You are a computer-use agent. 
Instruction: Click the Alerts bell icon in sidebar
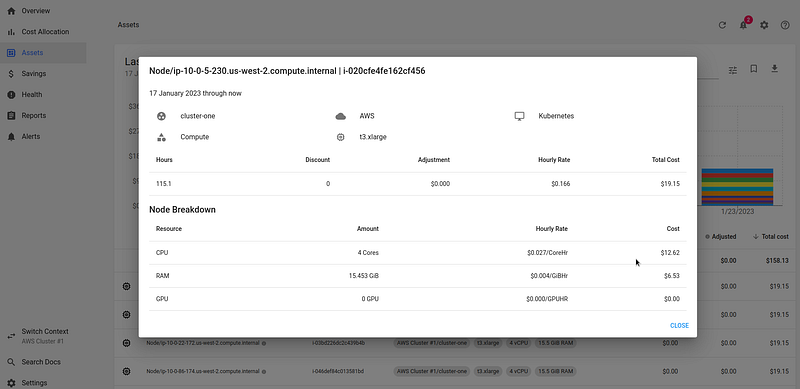tap(11, 136)
